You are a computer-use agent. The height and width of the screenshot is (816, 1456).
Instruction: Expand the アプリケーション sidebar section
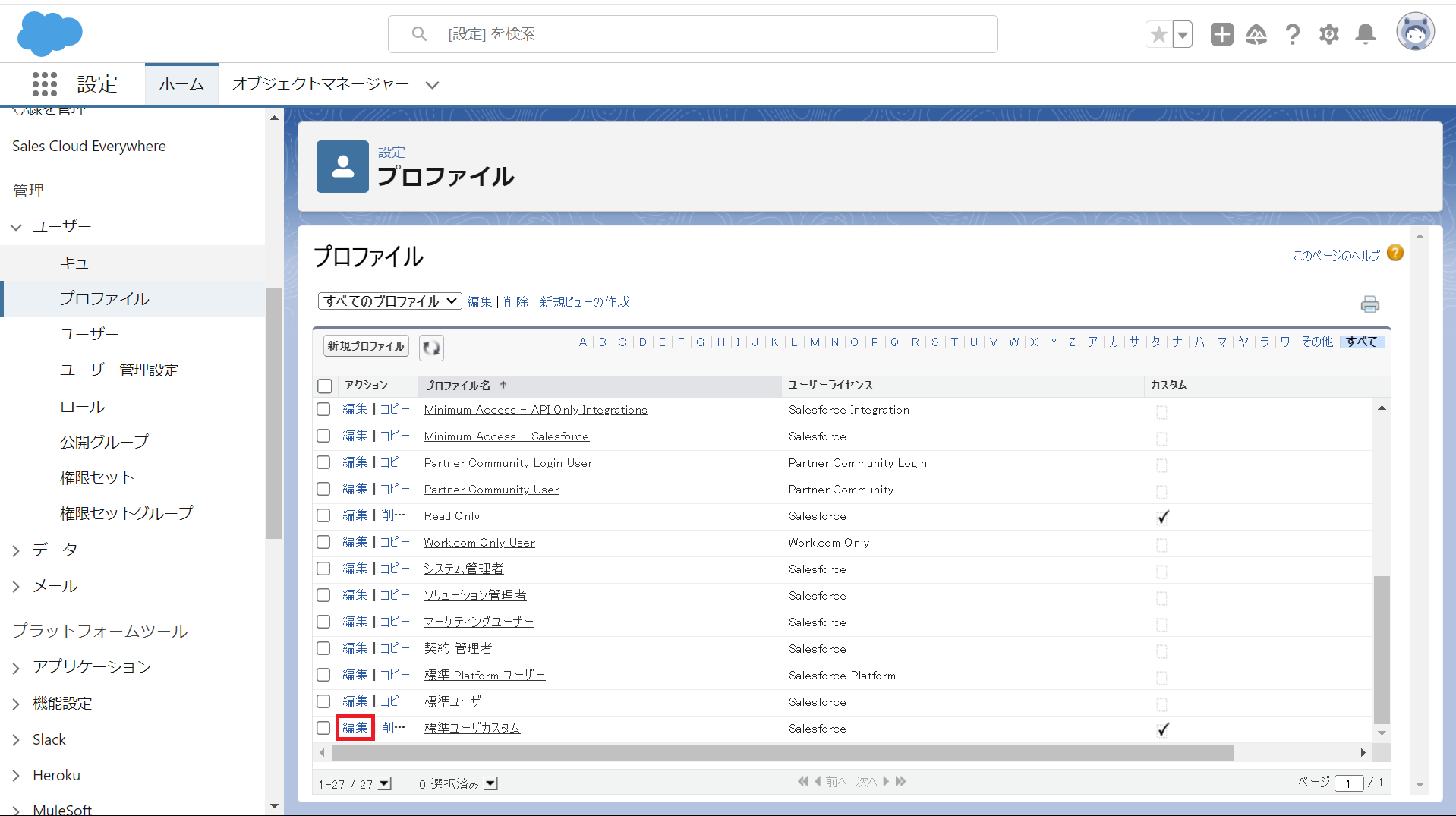pyautogui.click(x=16, y=667)
